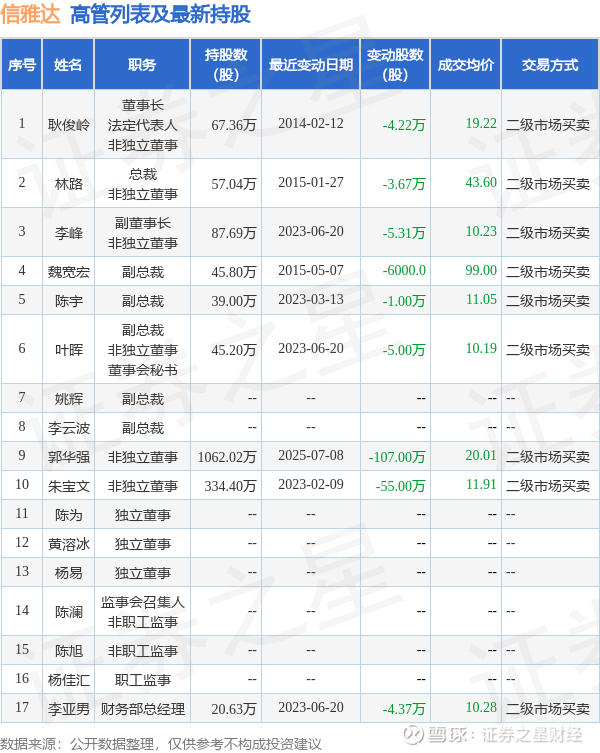Click the holding value 45.20万
Image resolution: width=600 pixels, height=753 pixels.
pos(233,350)
